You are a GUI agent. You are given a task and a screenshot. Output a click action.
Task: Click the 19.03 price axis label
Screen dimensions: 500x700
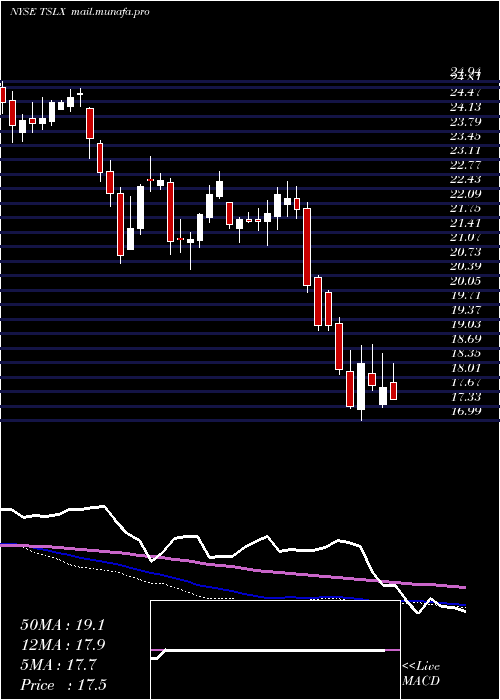tap(465, 325)
